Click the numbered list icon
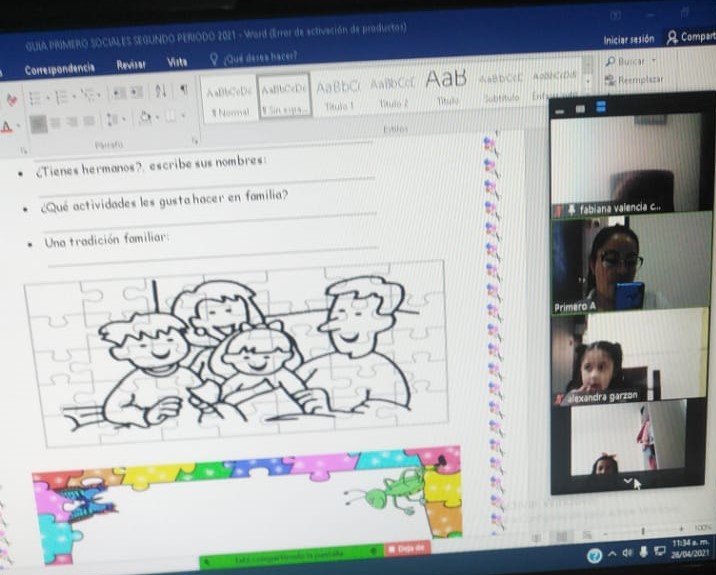 point(61,97)
